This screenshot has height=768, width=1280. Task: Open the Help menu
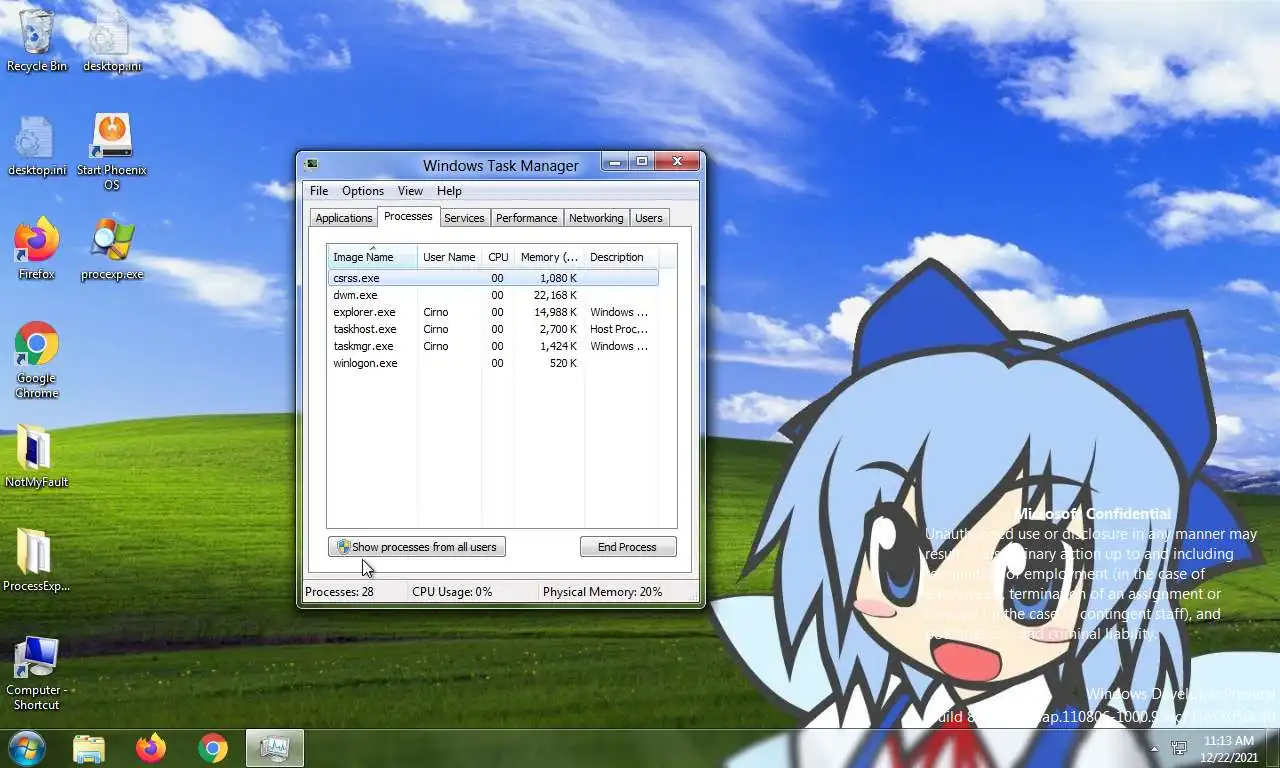449,191
